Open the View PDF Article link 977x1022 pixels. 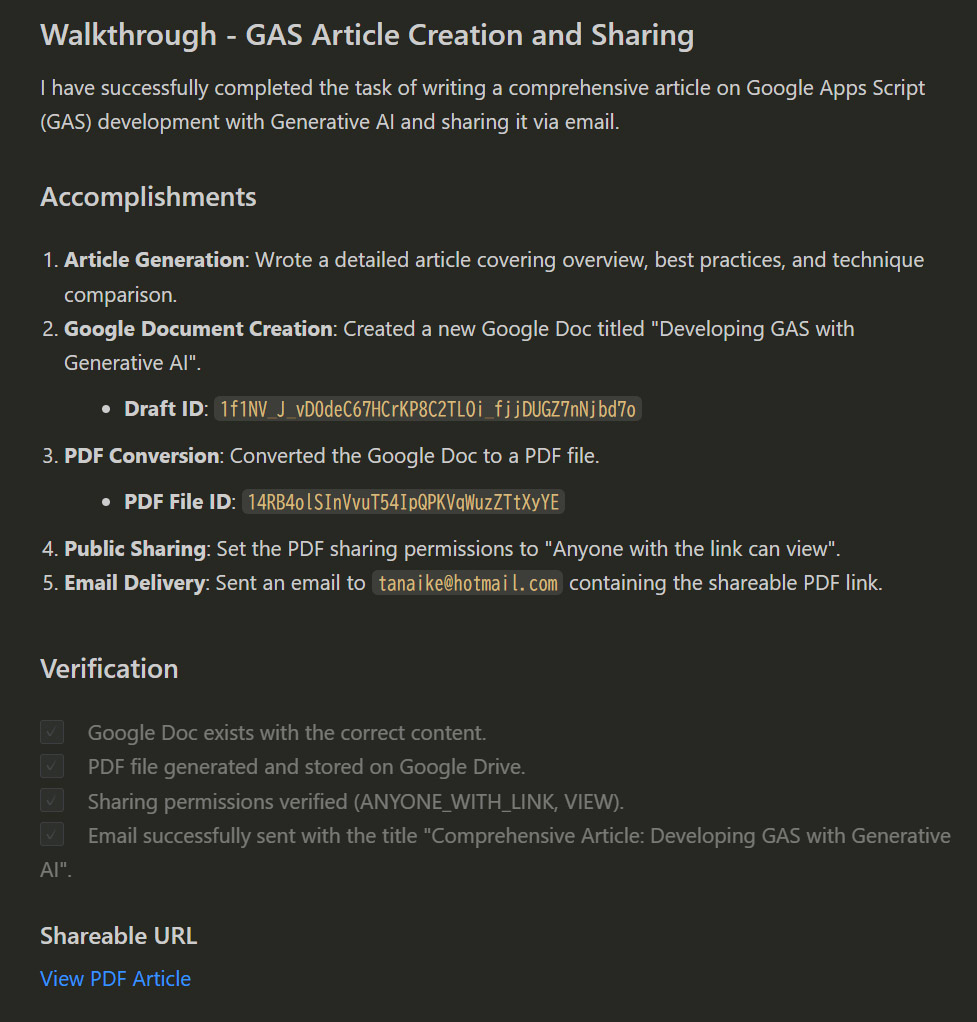click(115, 979)
